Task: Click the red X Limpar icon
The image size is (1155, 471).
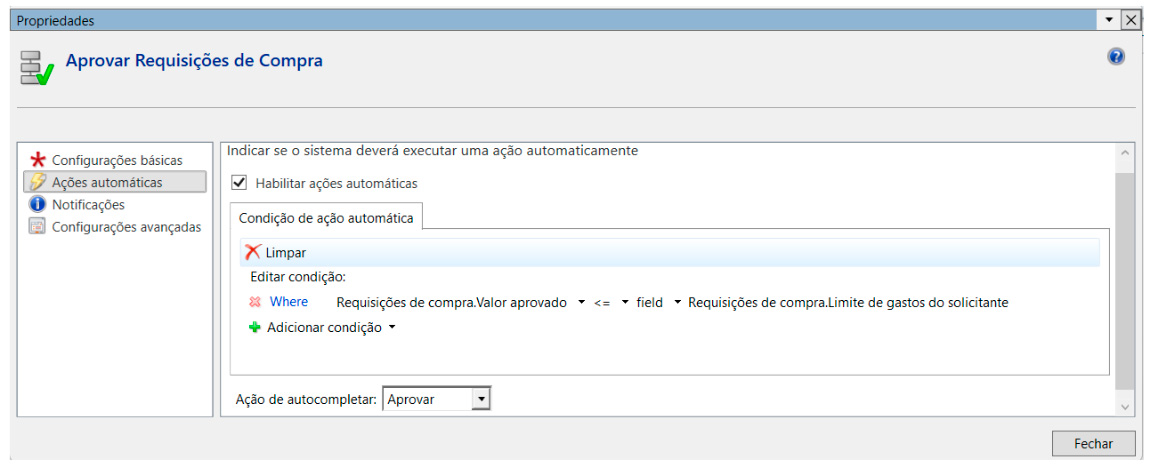Action: (253, 253)
